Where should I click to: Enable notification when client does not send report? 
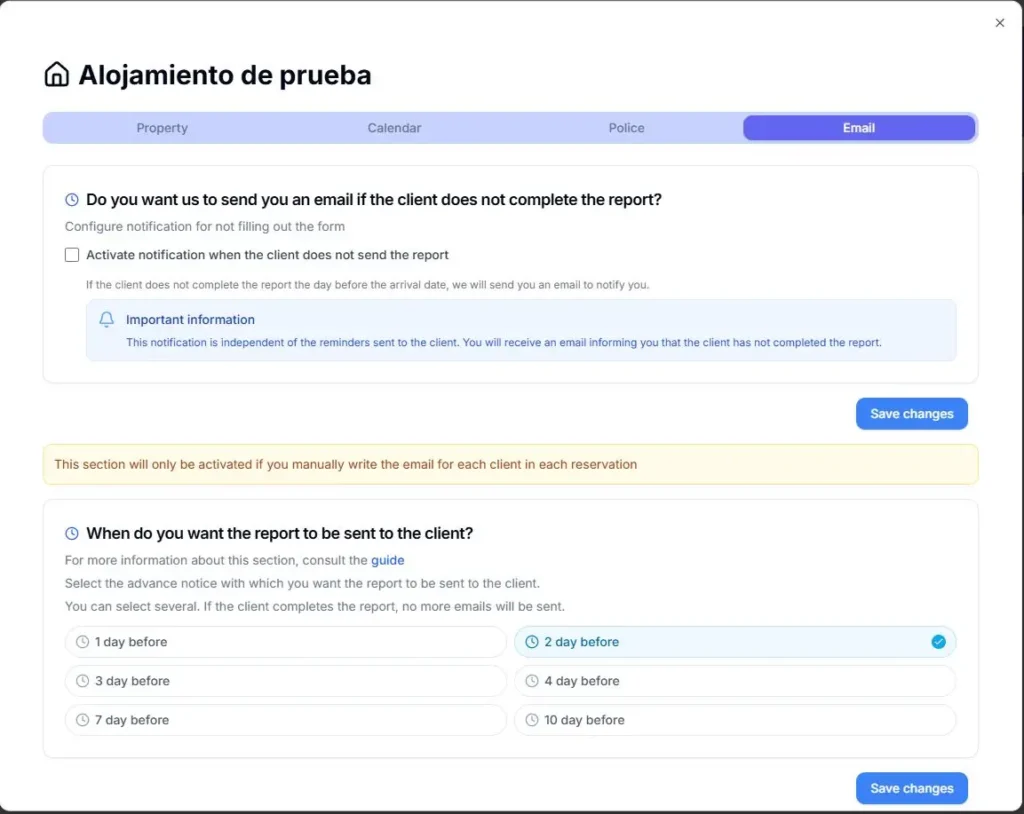(x=71, y=254)
